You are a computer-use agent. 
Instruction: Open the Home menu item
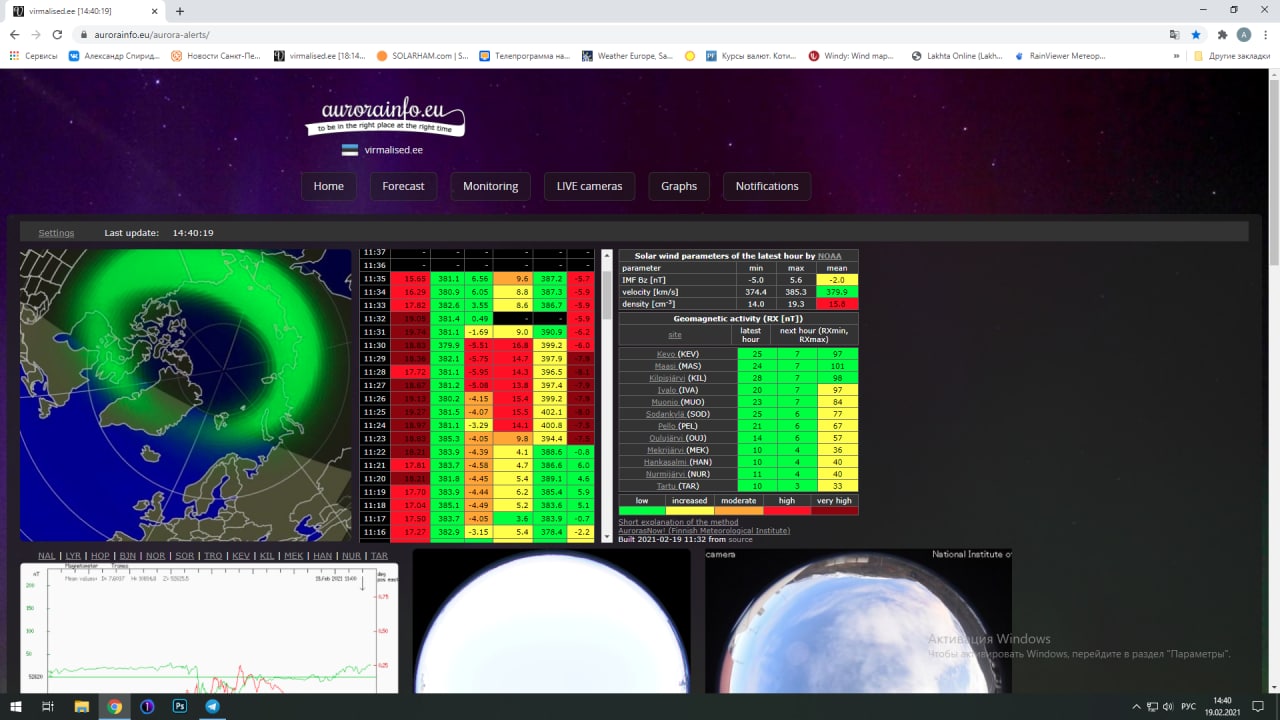tap(328, 186)
